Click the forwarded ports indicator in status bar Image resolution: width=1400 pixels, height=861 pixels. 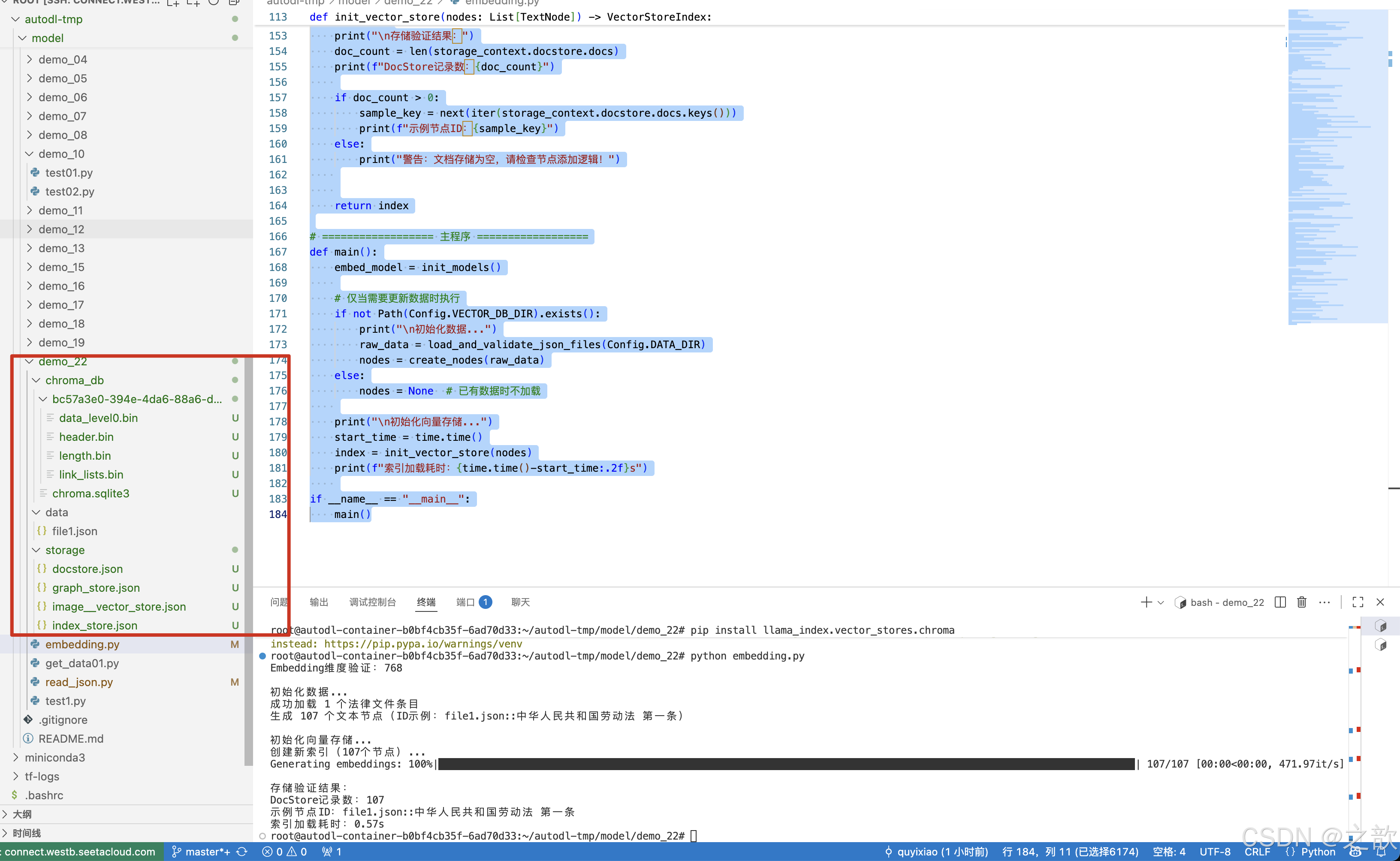click(332, 852)
